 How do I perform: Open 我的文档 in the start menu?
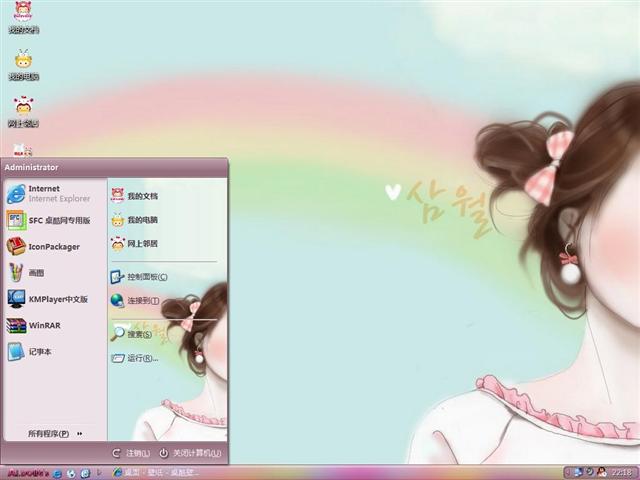(134, 196)
